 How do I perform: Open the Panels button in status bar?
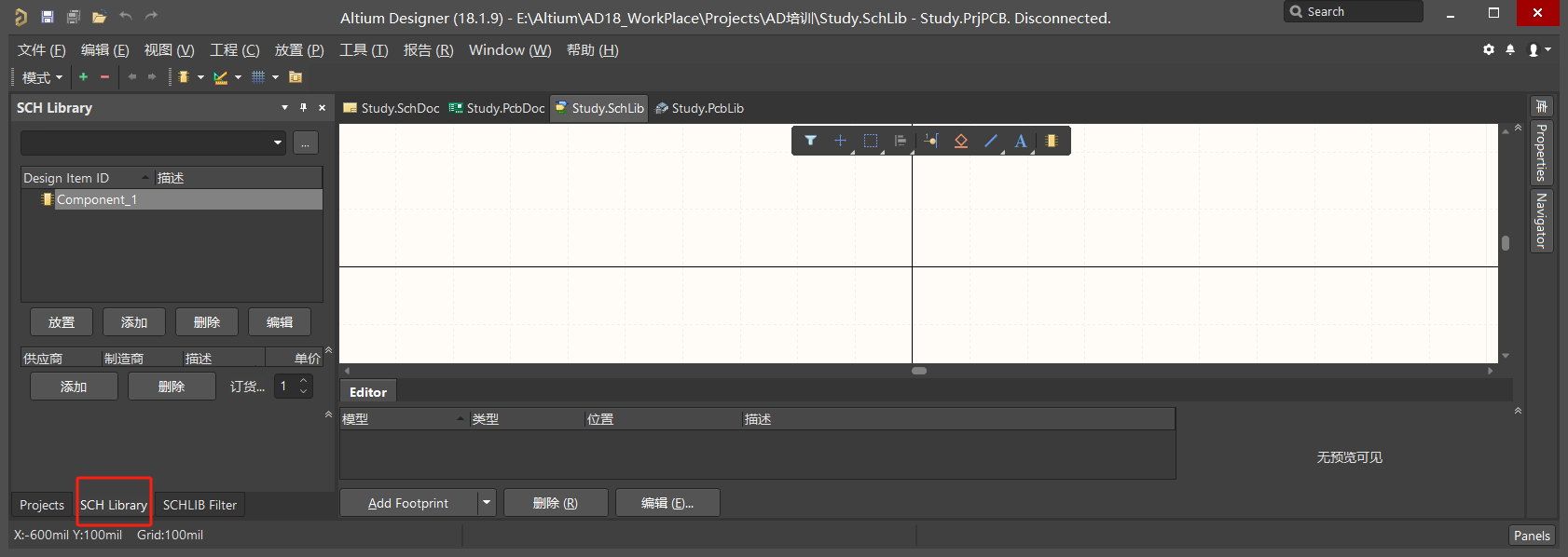pos(1532,536)
